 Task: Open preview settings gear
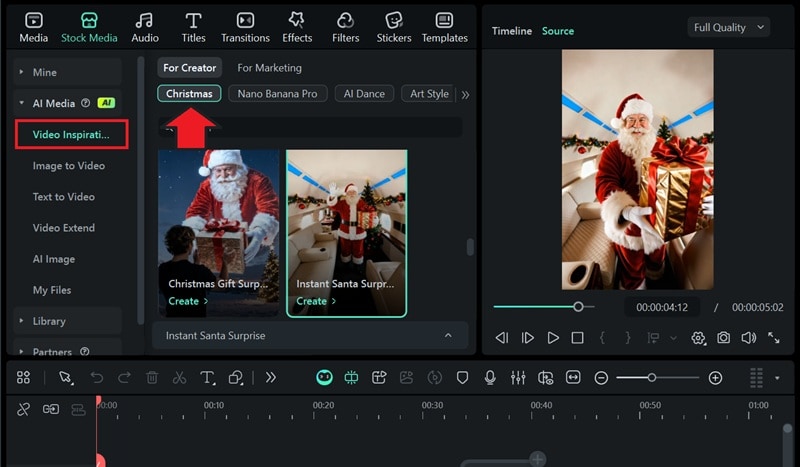[698, 337]
